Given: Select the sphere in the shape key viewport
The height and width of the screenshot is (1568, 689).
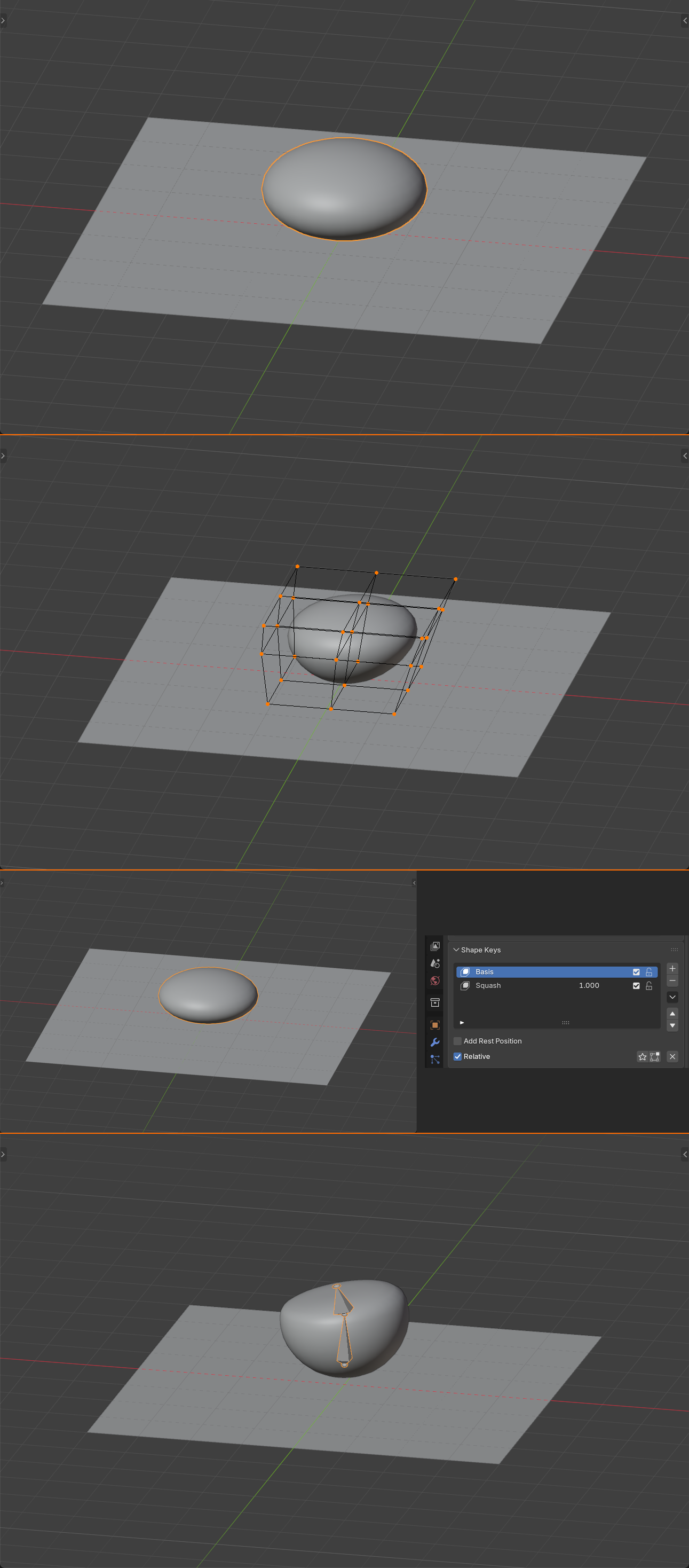Looking at the screenshot, I should tap(208, 995).
